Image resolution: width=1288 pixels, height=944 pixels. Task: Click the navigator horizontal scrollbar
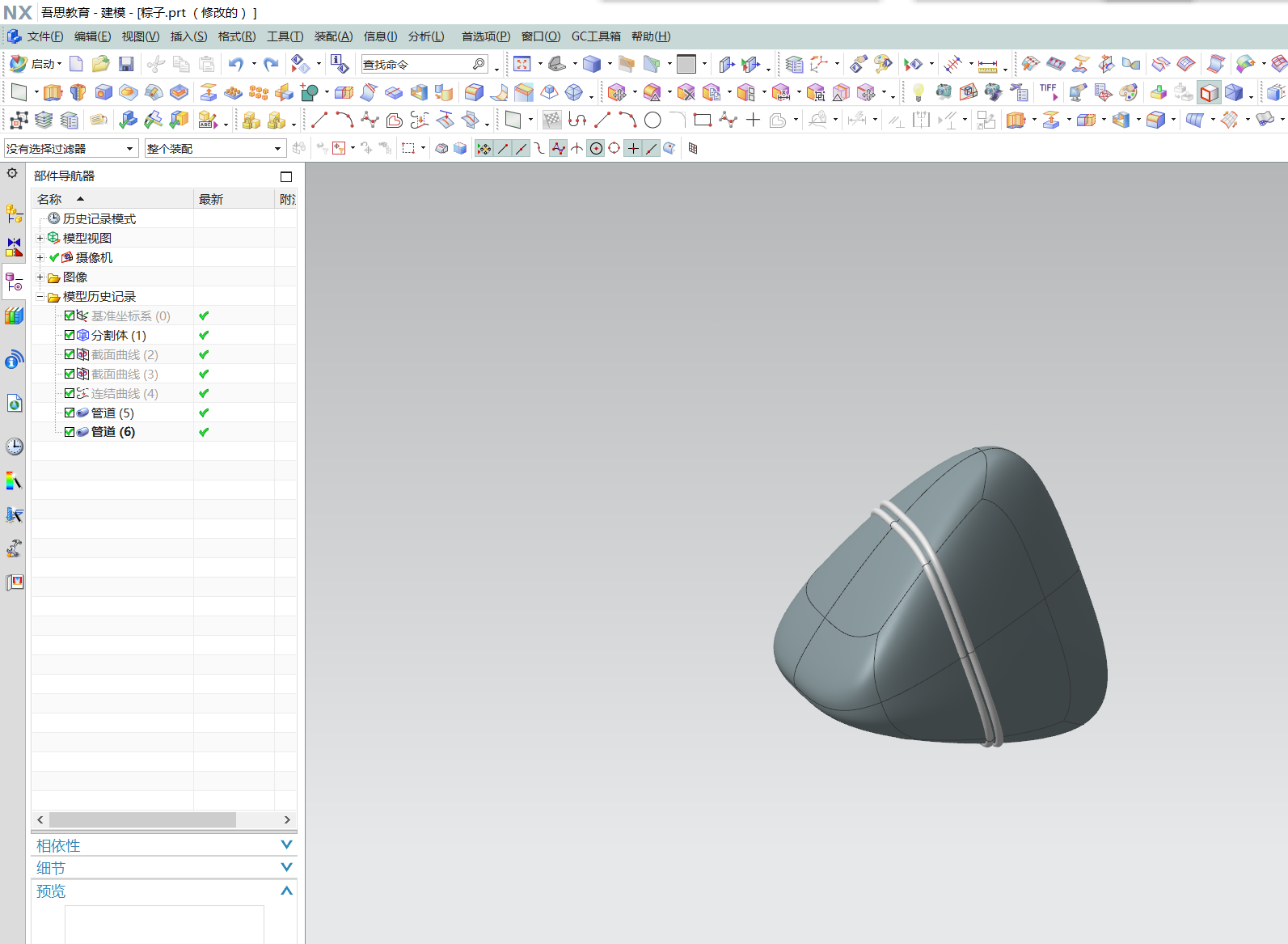[142, 819]
